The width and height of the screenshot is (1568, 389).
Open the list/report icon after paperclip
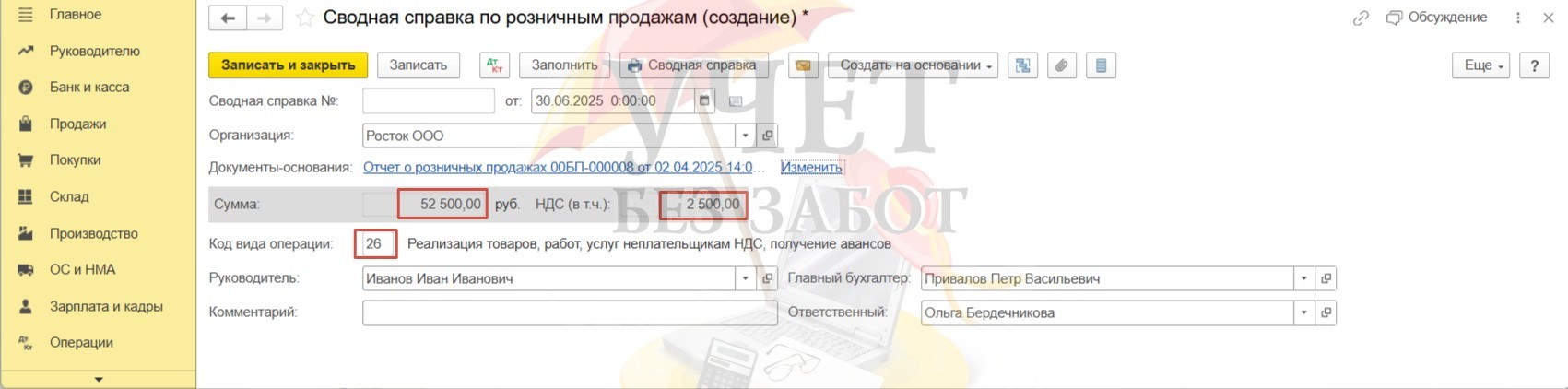(x=1102, y=65)
